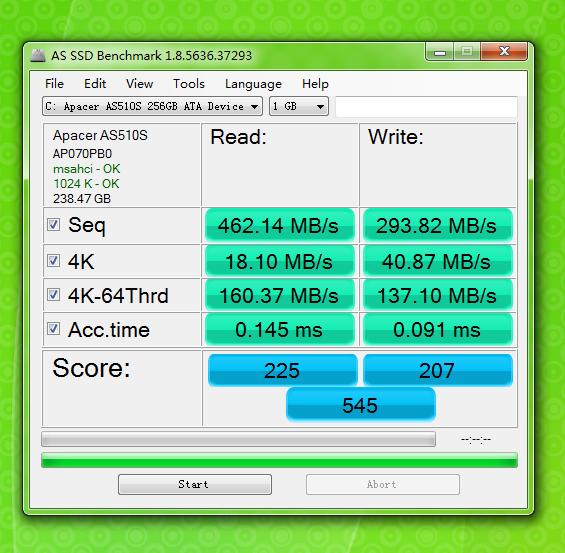Open the Help menu
This screenshot has width=565, height=553.
coord(315,84)
